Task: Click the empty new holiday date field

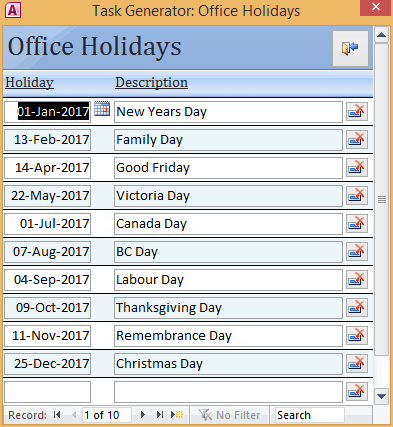Action: [x=48, y=392]
